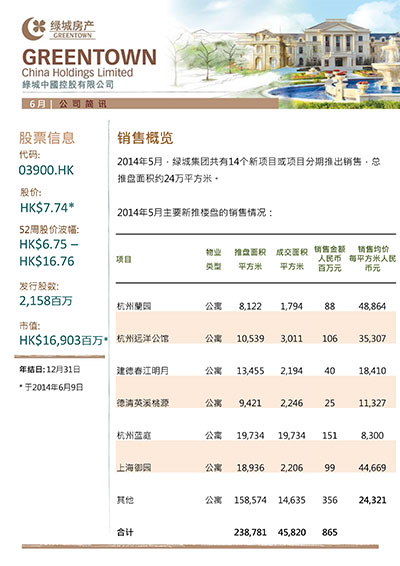Click average price 48,864
The width and height of the screenshot is (400, 566).
coord(372,306)
